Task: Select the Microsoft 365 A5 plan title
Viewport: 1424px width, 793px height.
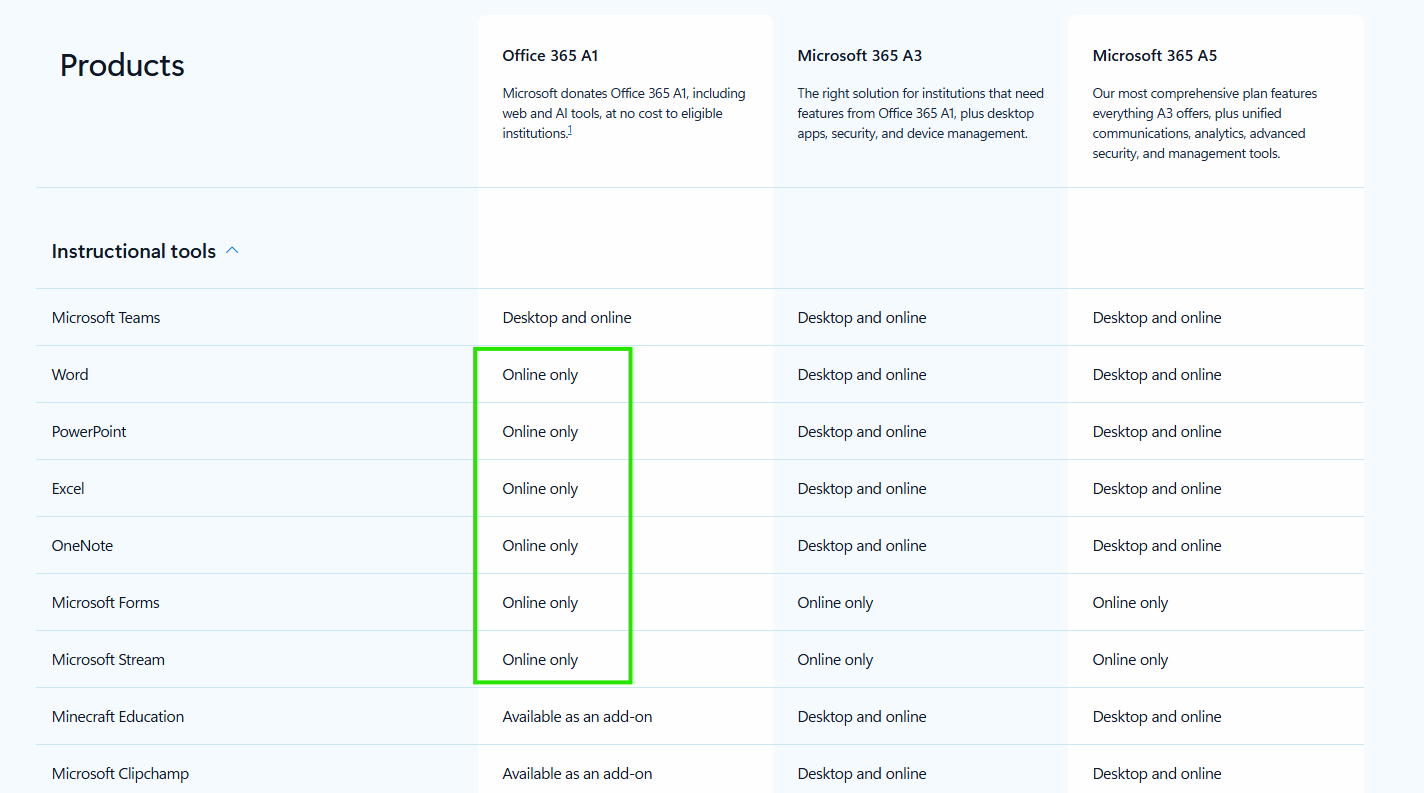Action: point(1154,56)
